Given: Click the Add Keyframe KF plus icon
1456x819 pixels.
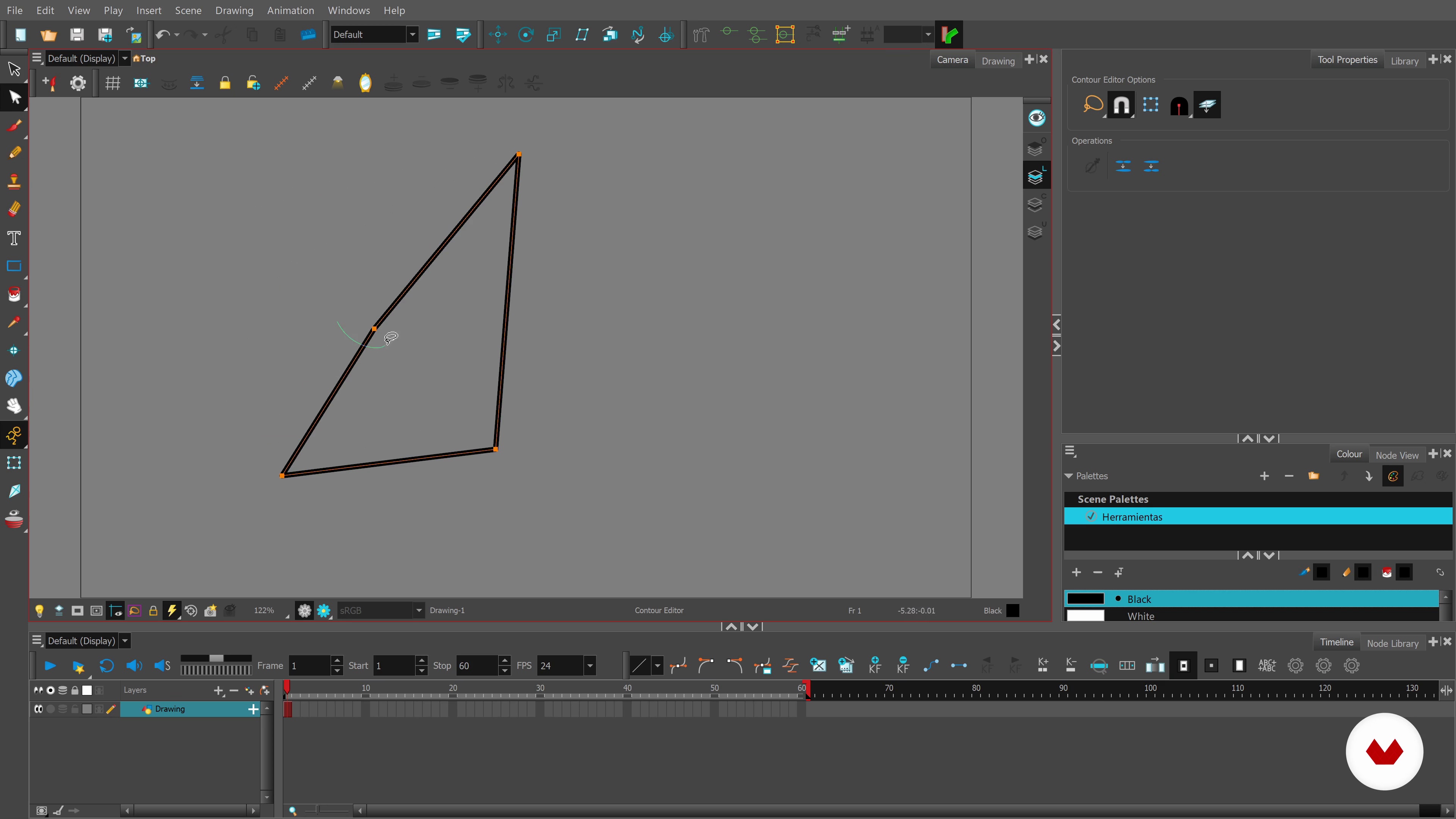Looking at the screenshot, I should (875, 665).
